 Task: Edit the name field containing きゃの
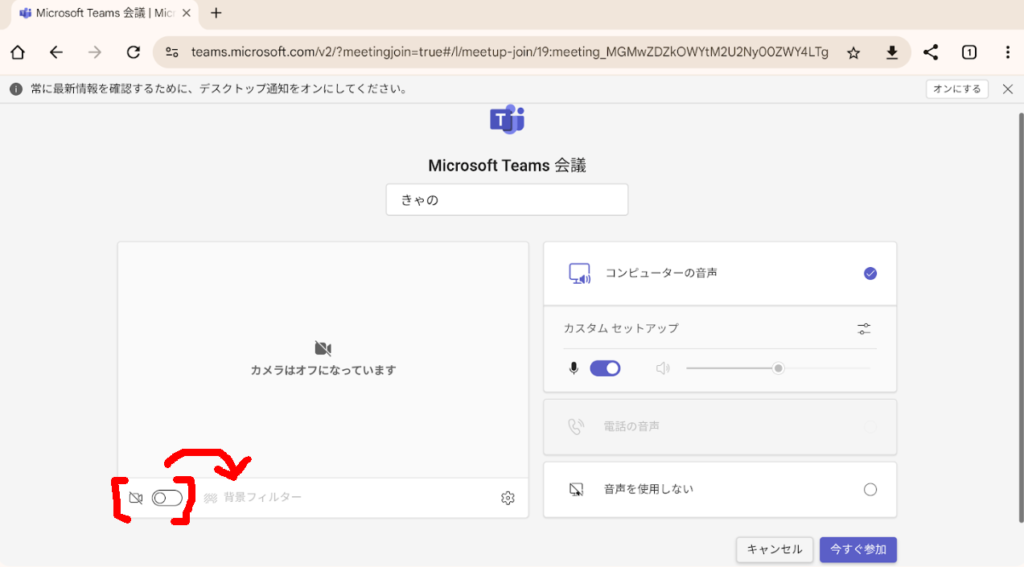(507, 200)
